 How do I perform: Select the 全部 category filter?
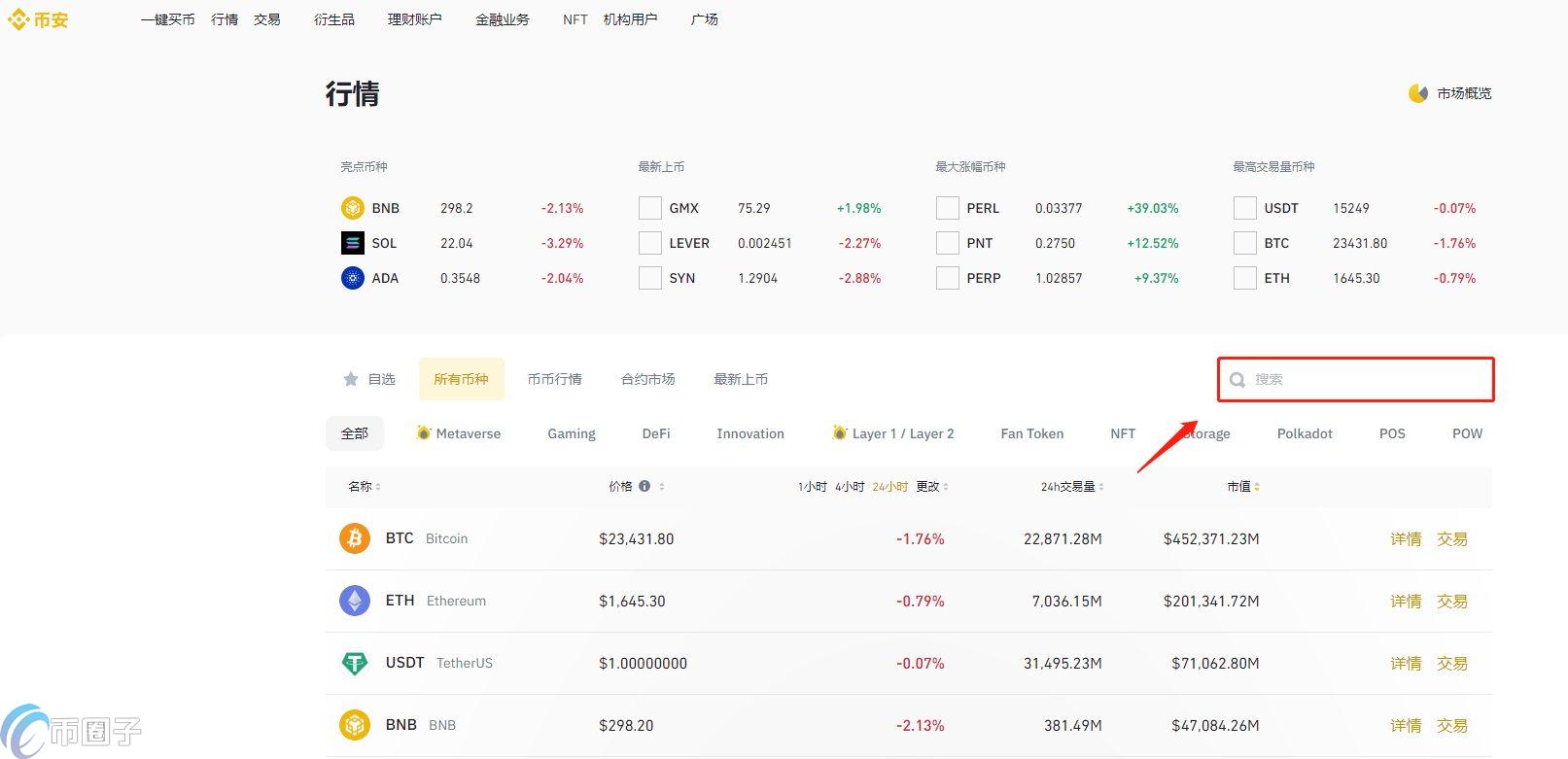tap(355, 433)
